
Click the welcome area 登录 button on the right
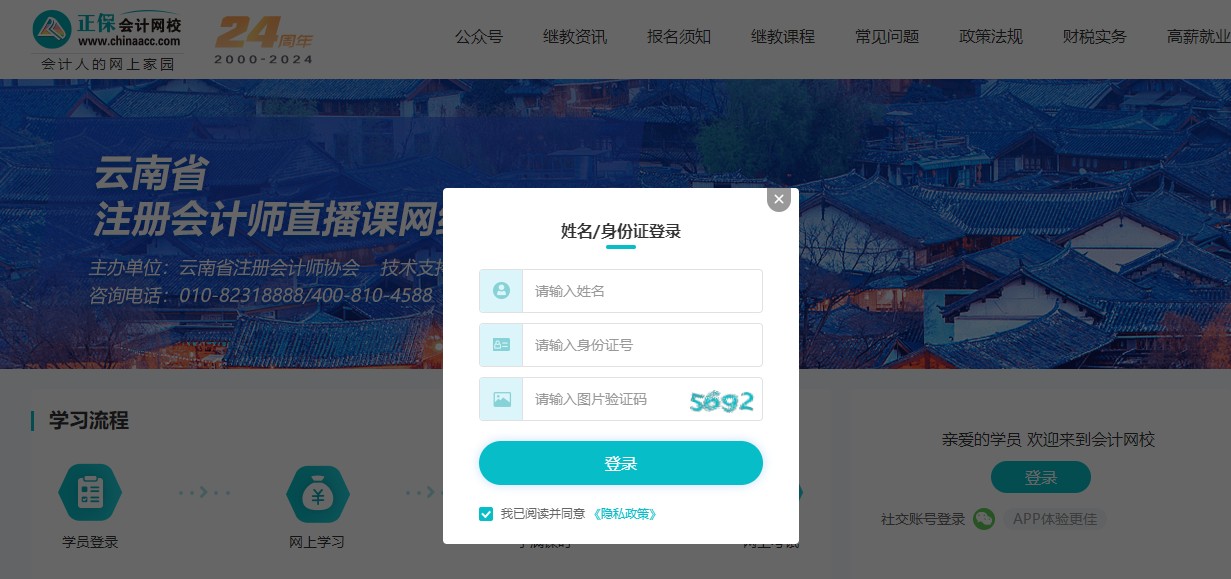(1040, 477)
